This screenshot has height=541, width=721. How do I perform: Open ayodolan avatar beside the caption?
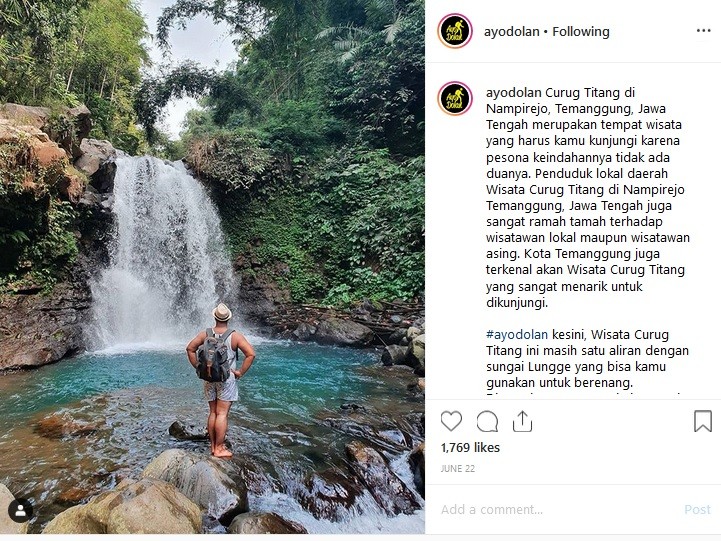coord(455,98)
